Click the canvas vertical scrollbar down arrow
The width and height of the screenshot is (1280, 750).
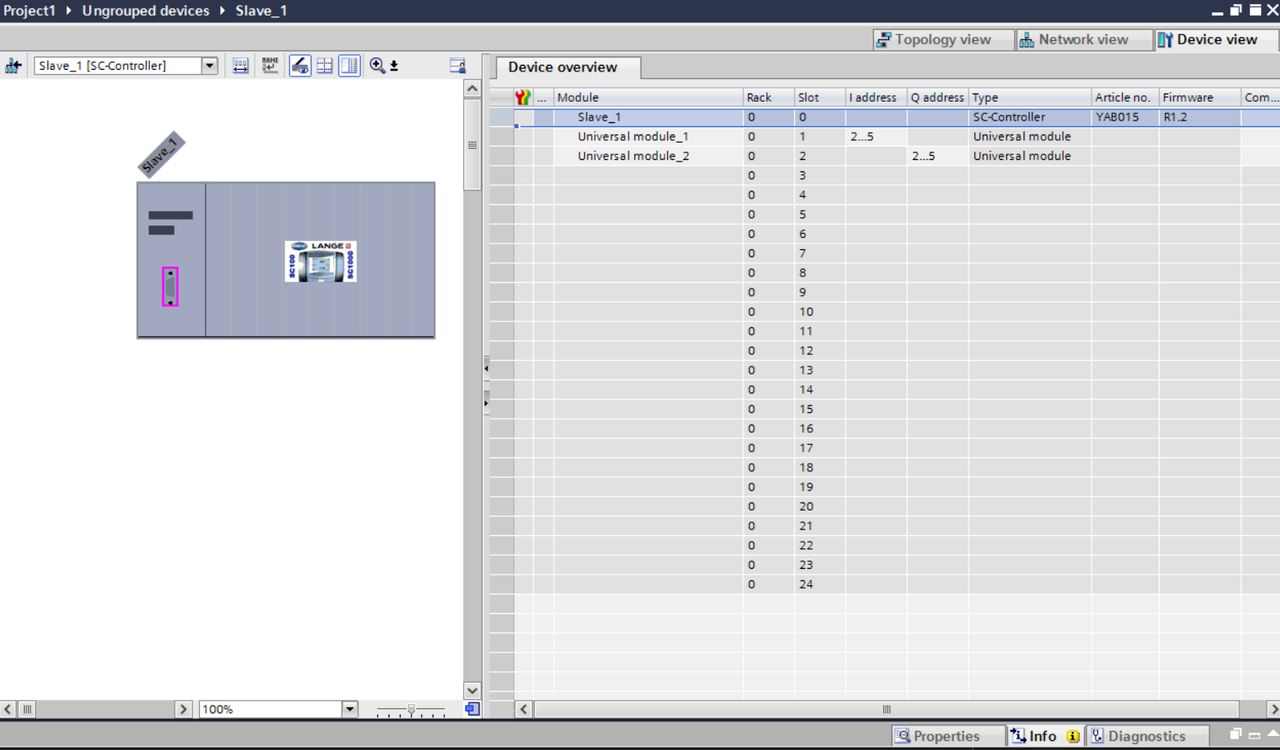tap(473, 690)
